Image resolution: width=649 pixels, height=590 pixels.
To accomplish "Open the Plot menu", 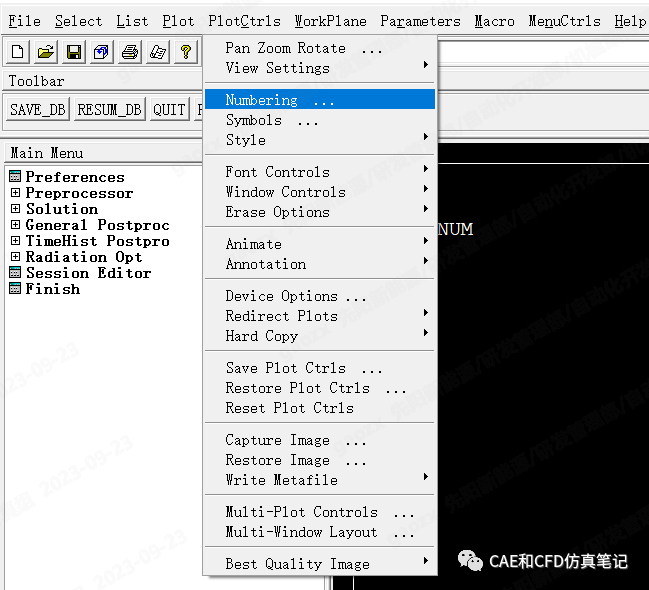I will (178, 21).
